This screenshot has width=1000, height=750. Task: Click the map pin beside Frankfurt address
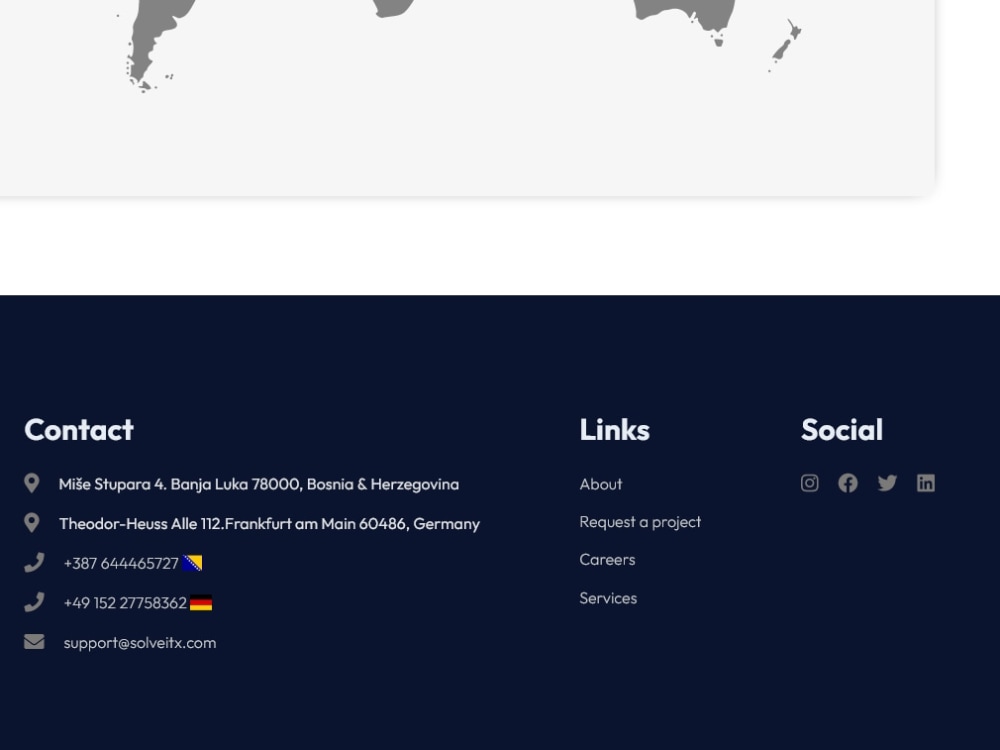[x=31, y=523]
